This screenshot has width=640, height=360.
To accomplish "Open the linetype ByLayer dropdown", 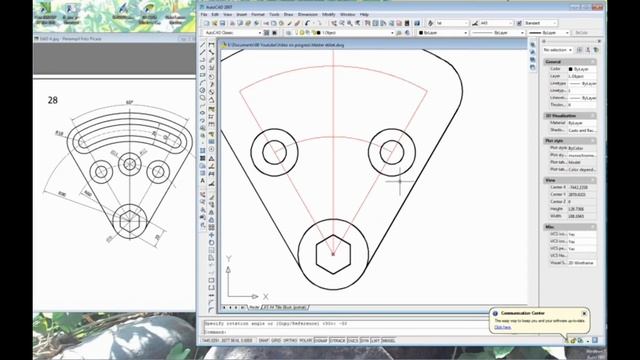I will click(x=498, y=33).
